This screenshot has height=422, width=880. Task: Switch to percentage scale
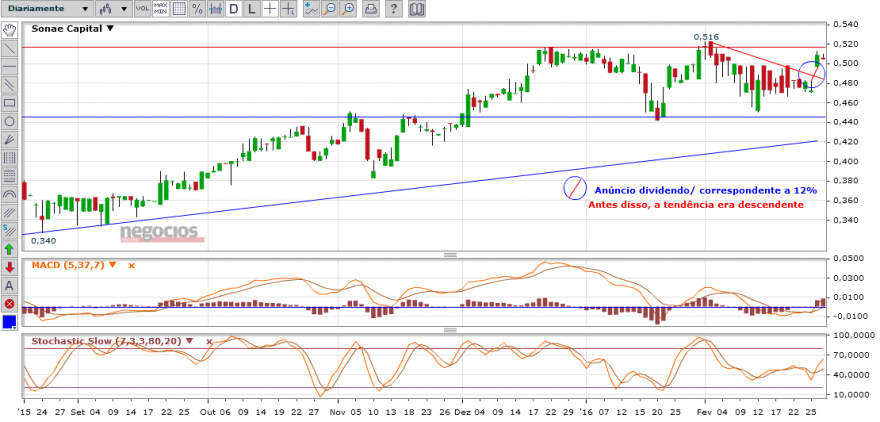tap(197, 8)
